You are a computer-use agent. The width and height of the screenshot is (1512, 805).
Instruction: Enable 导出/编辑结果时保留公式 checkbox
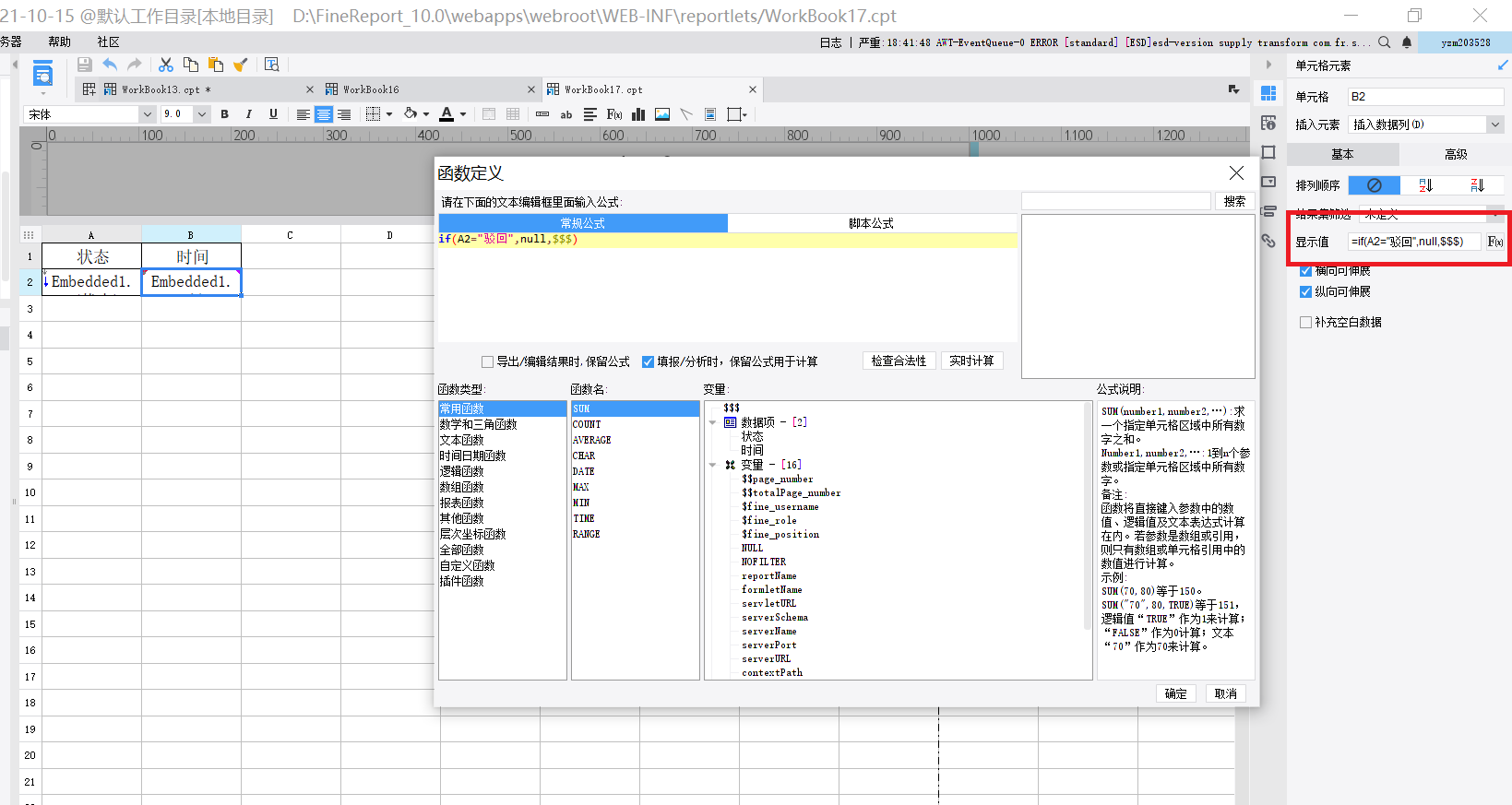[x=487, y=361]
